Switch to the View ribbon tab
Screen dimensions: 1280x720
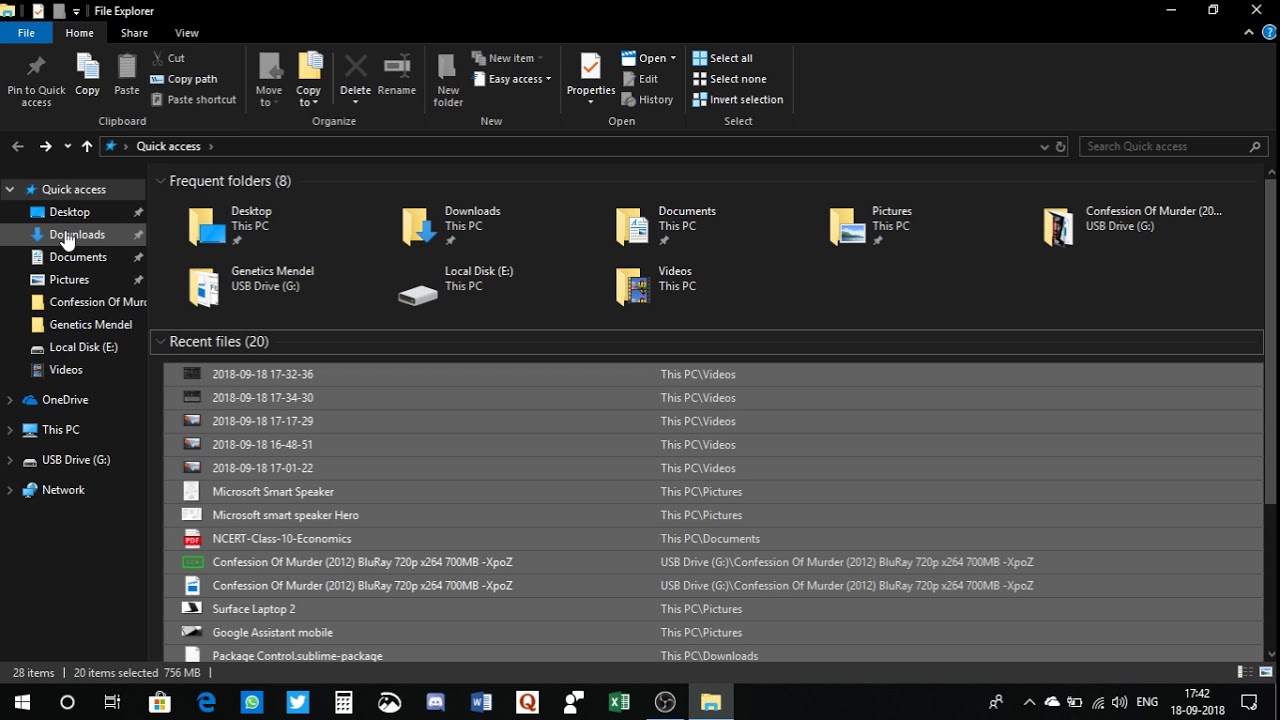187,33
